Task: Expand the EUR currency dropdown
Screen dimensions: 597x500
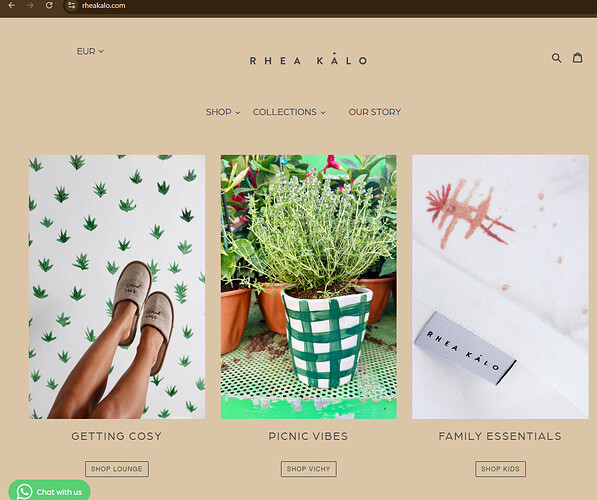Action: pyautogui.click(x=90, y=51)
